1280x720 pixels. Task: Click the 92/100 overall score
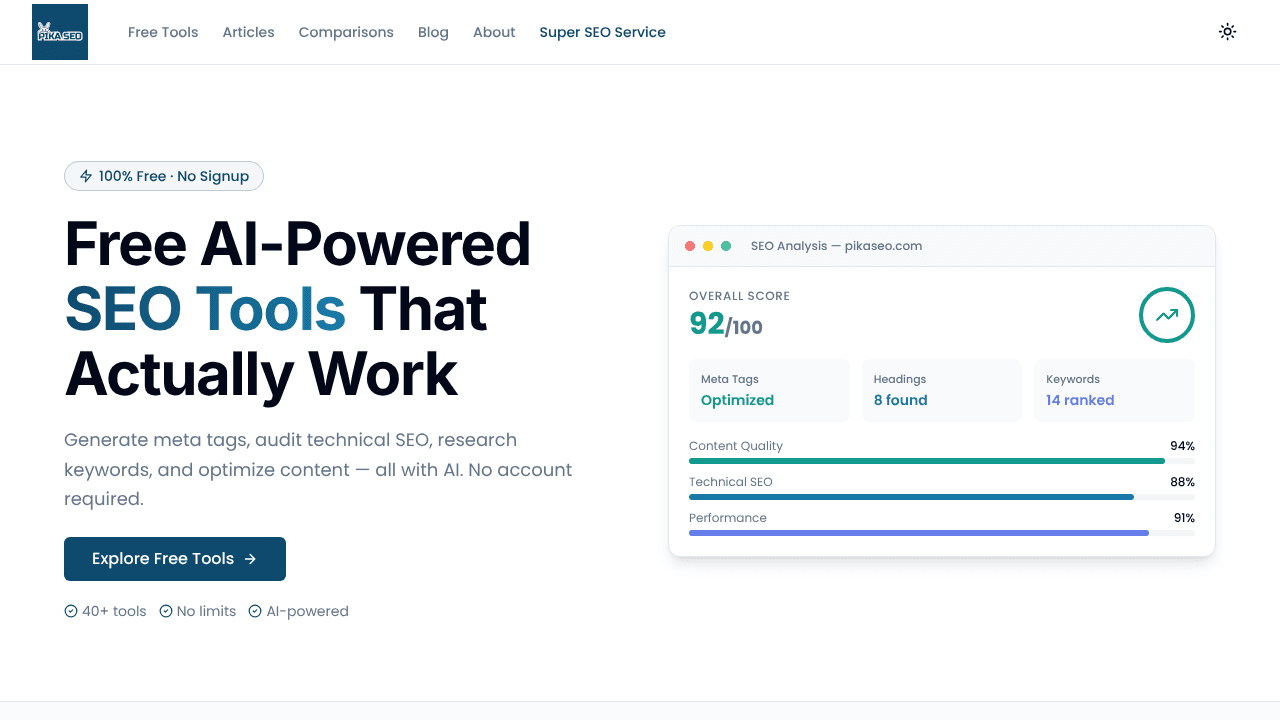coord(726,325)
